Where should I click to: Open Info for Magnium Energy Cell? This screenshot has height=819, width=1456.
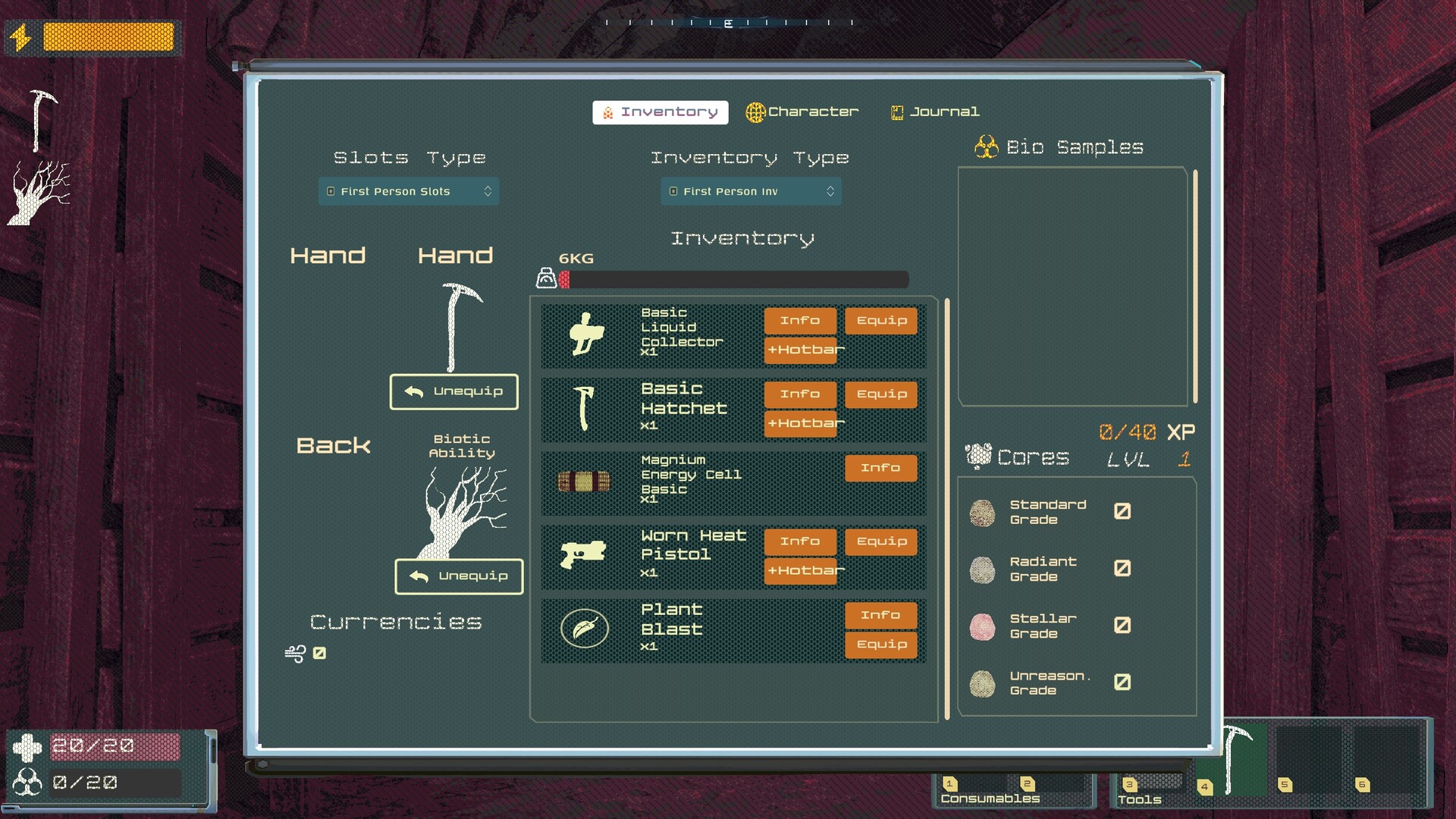pyautogui.click(x=880, y=468)
